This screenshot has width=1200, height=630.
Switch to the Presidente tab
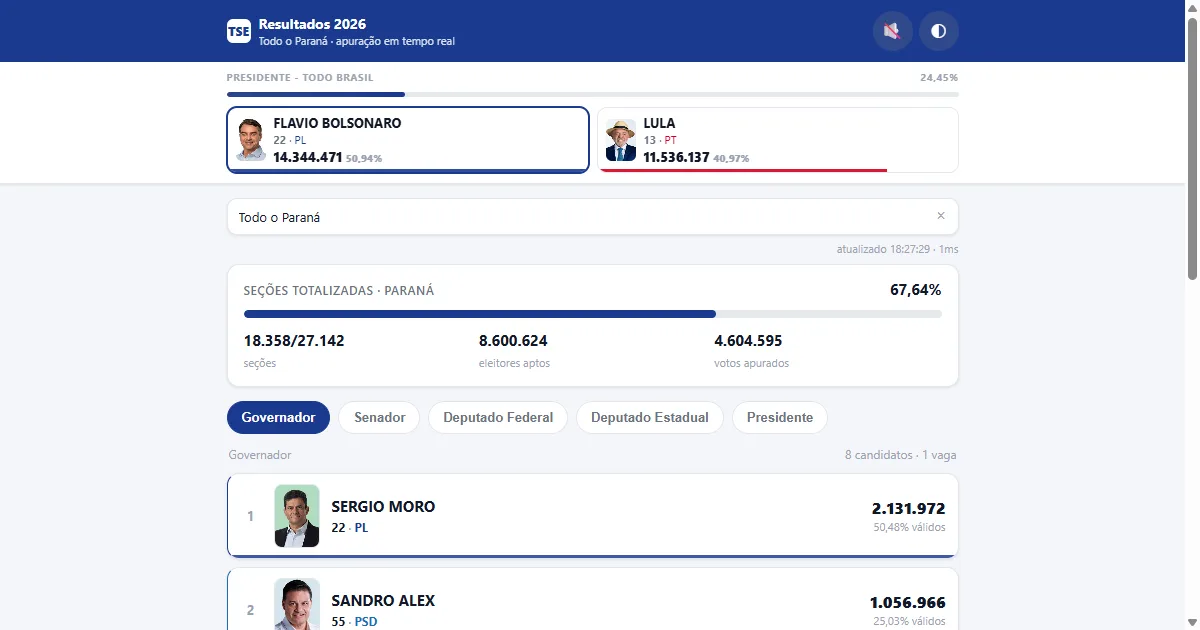point(780,417)
